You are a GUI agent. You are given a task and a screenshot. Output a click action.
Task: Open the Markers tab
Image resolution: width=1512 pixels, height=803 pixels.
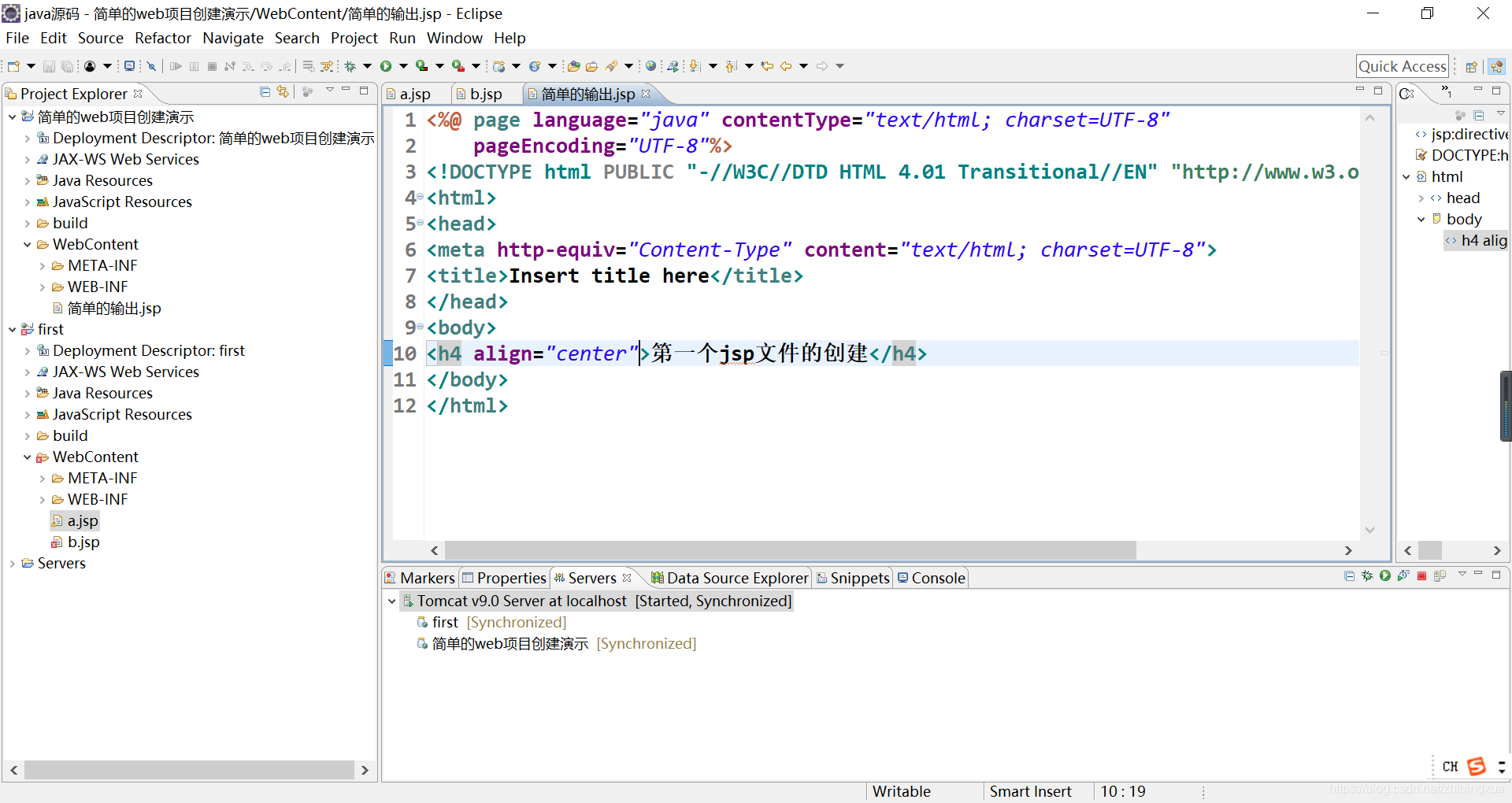click(420, 578)
